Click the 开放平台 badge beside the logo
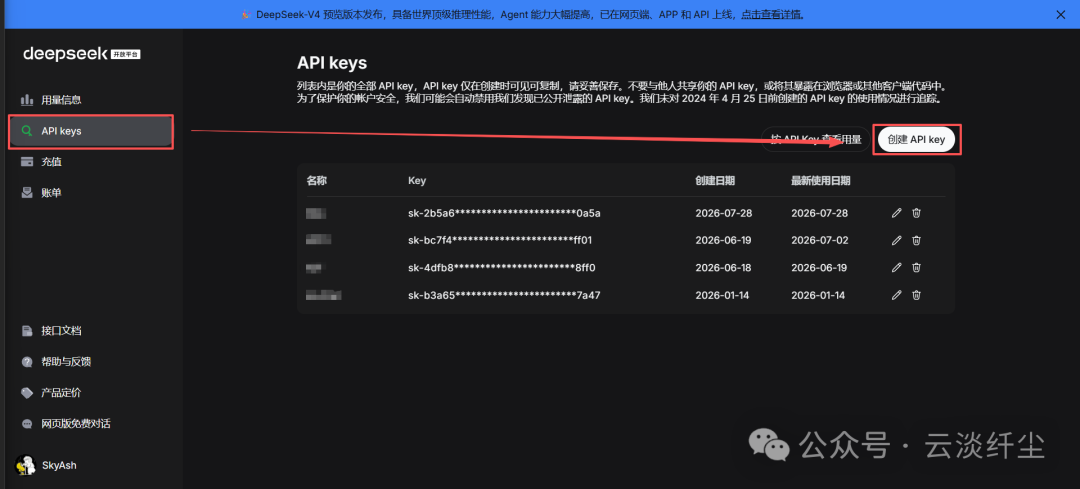This screenshot has width=1080, height=489. tap(125, 54)
